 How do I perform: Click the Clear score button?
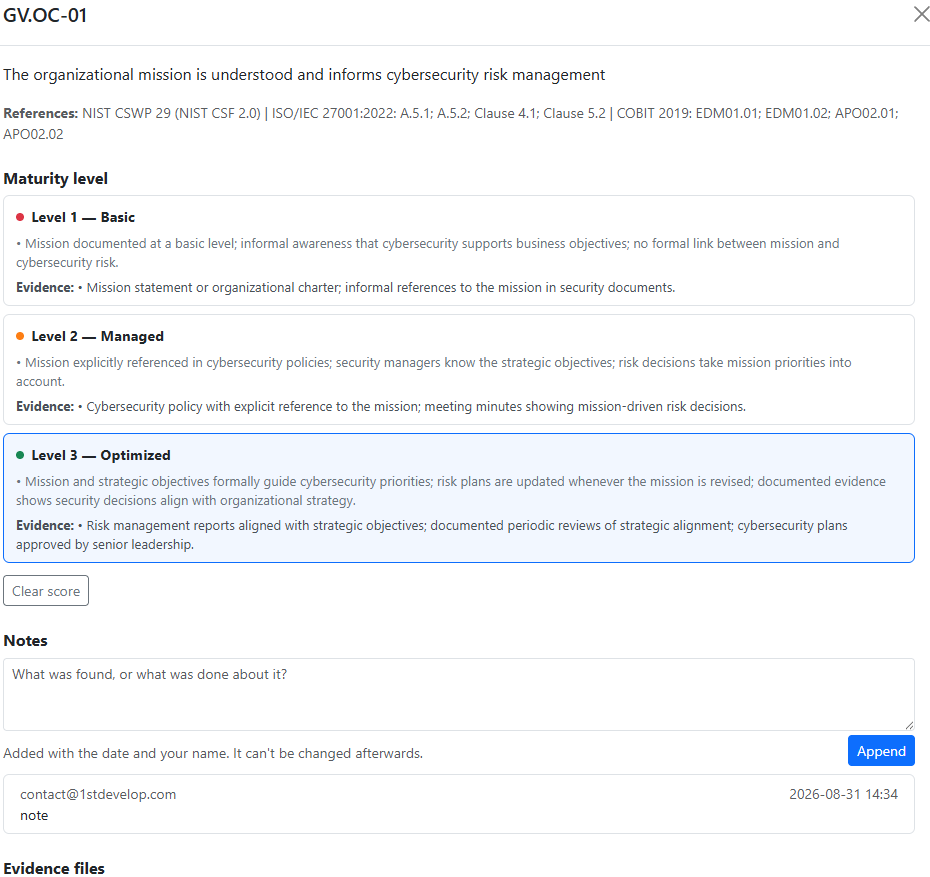coord(46,591)
